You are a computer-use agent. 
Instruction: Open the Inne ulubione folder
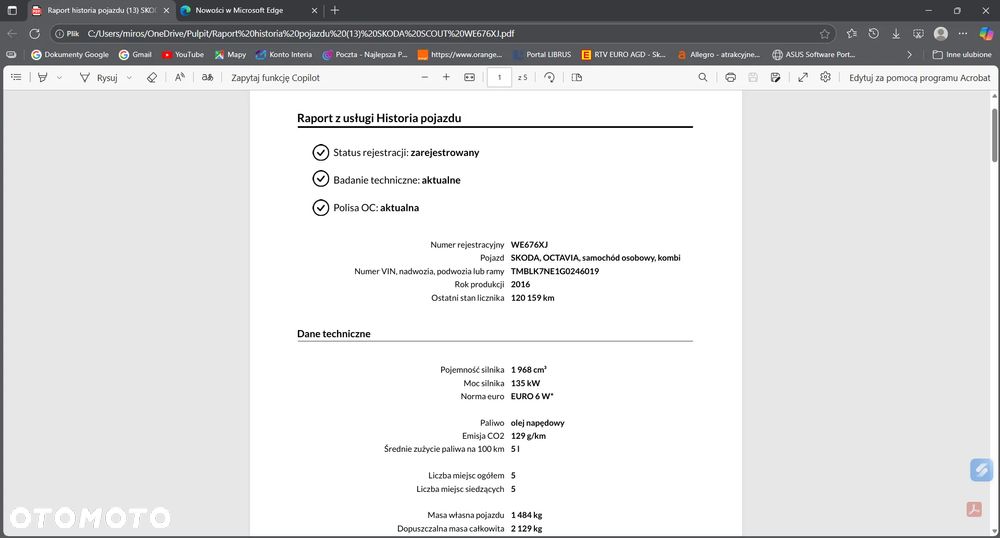coord(962,55)
